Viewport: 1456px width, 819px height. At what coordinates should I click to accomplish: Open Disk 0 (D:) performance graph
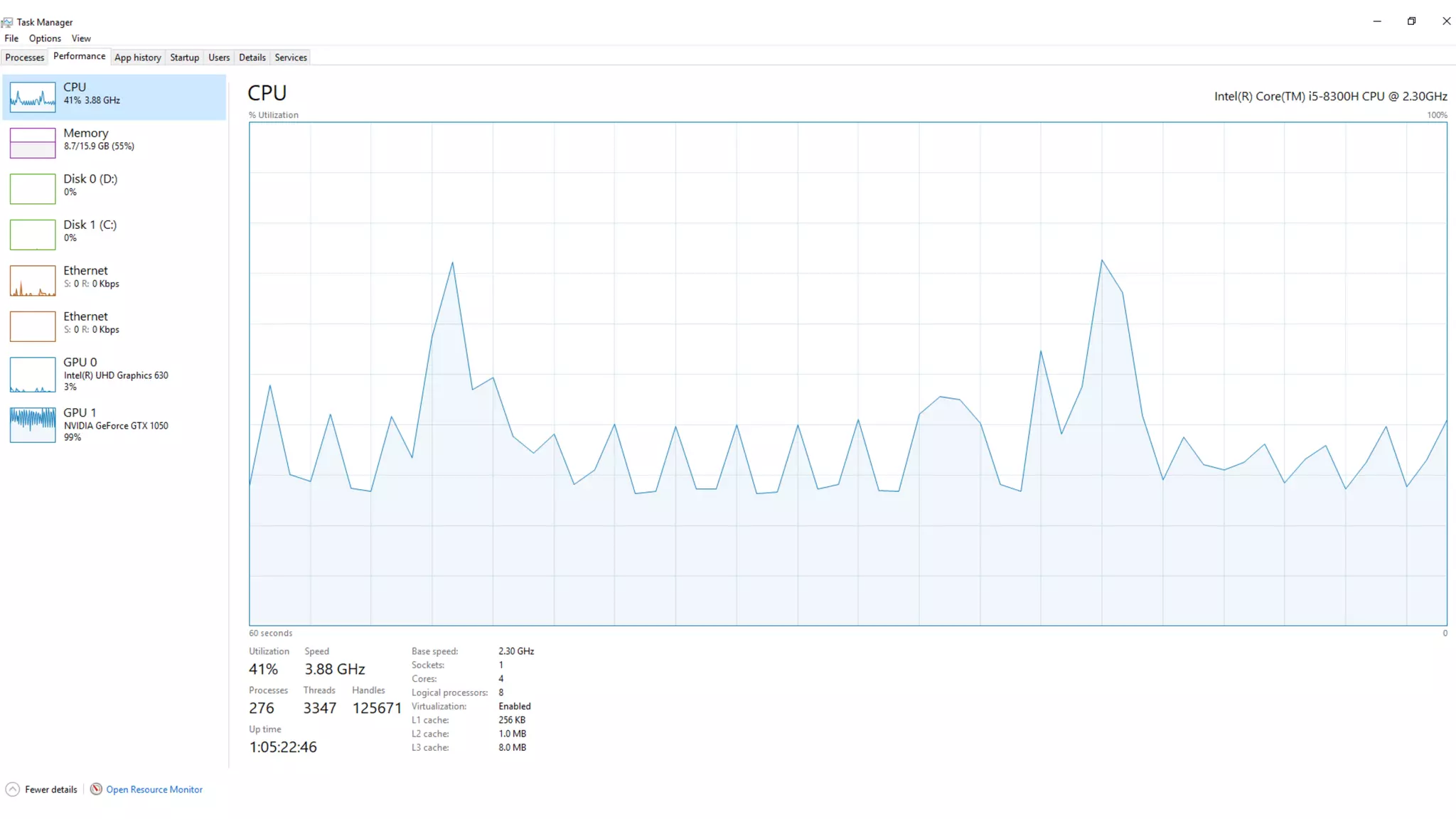(33, 188)
